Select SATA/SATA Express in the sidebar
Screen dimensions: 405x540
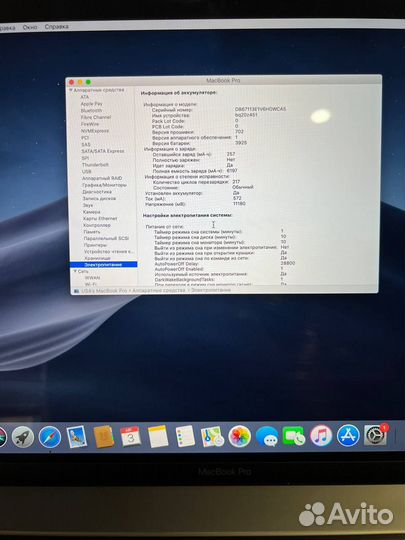click(103, 151)
